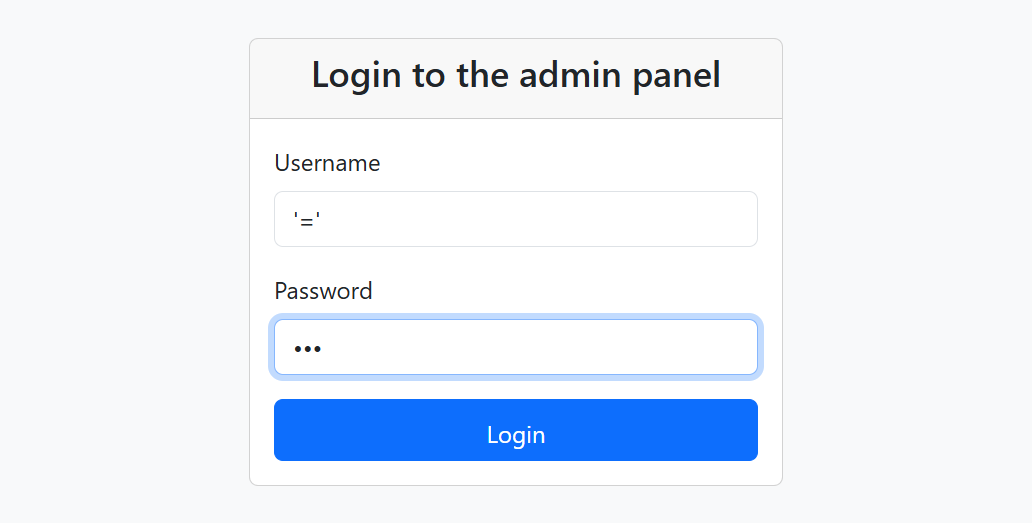Place cursor on '=' text in Username field

(307, 220)
